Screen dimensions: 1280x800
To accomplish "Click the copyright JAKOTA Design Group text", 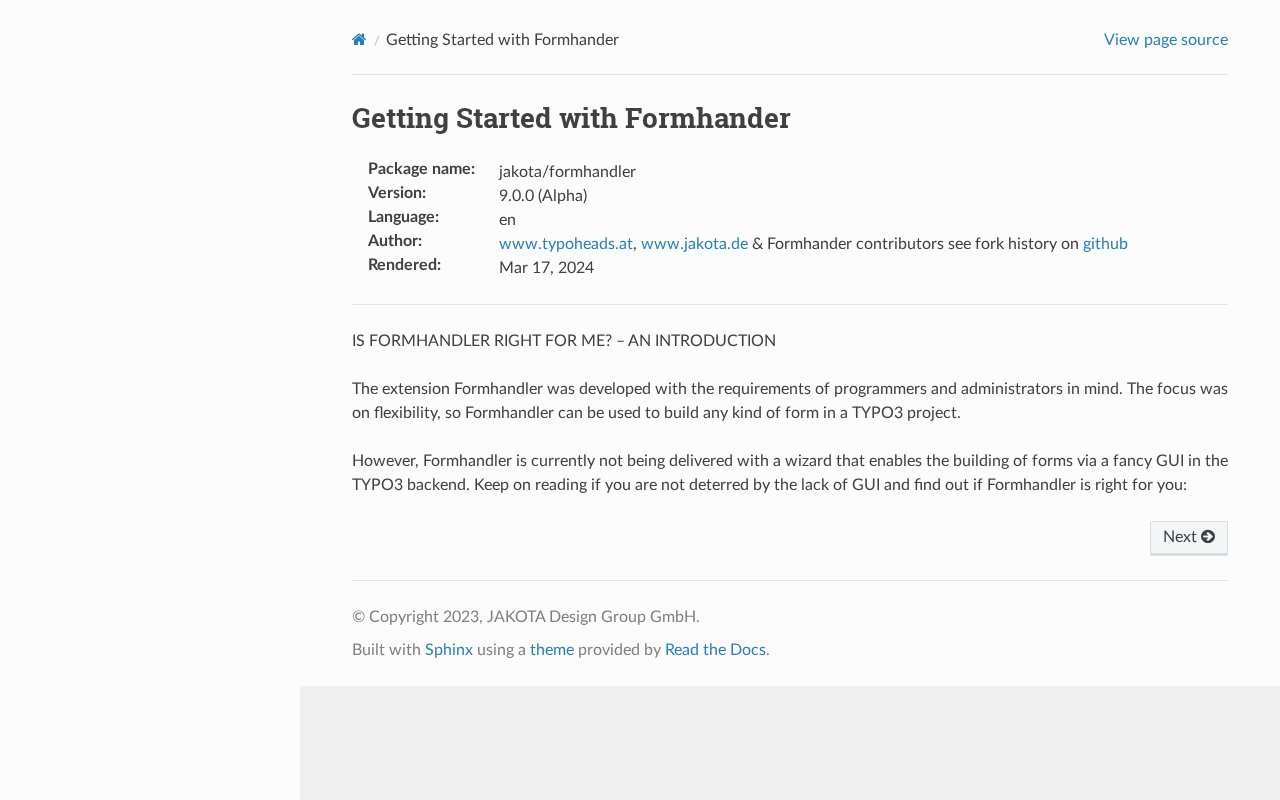I will coord(525,617).
